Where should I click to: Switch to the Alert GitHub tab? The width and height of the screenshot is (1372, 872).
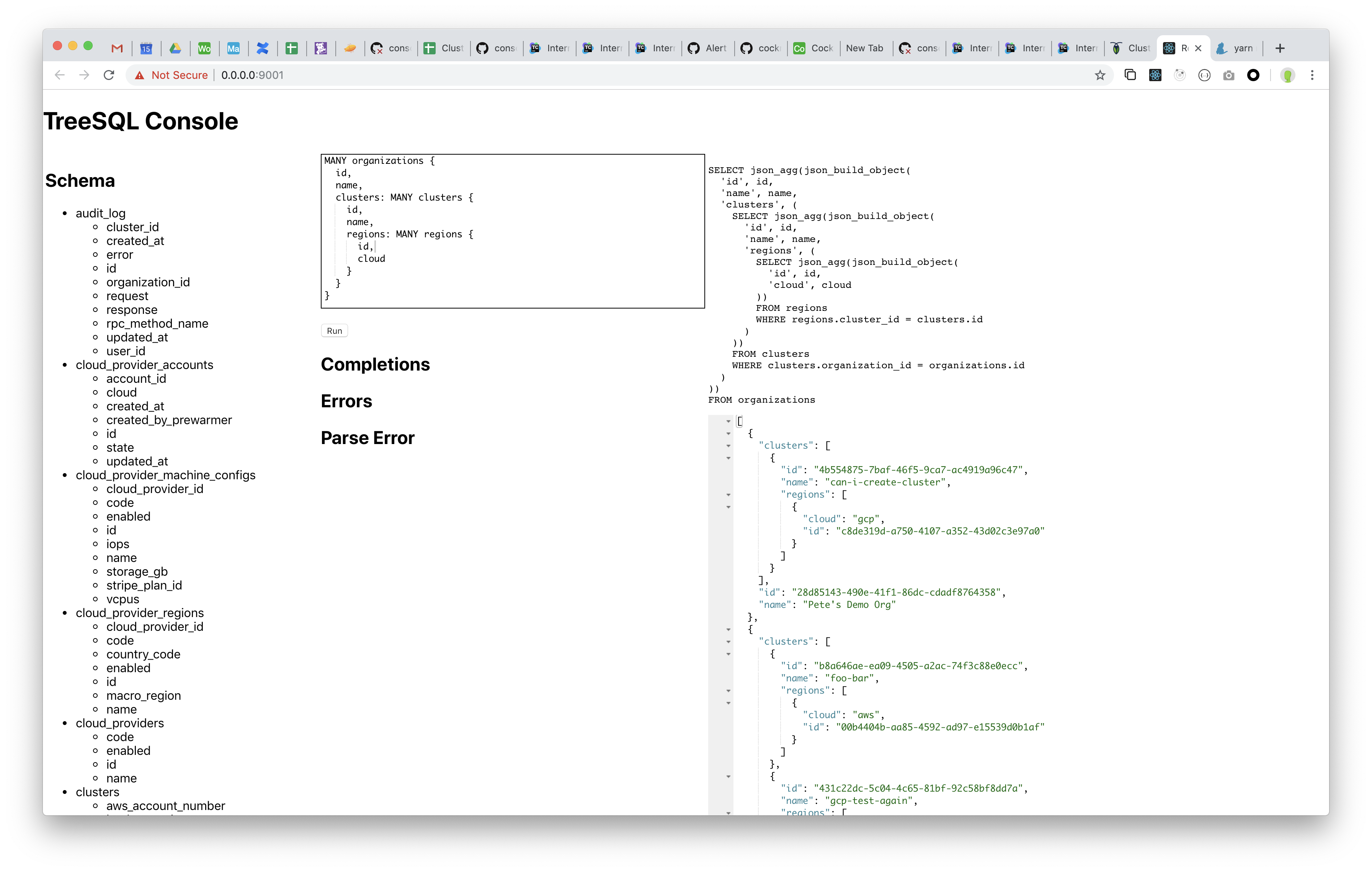(x=708, y=48)
